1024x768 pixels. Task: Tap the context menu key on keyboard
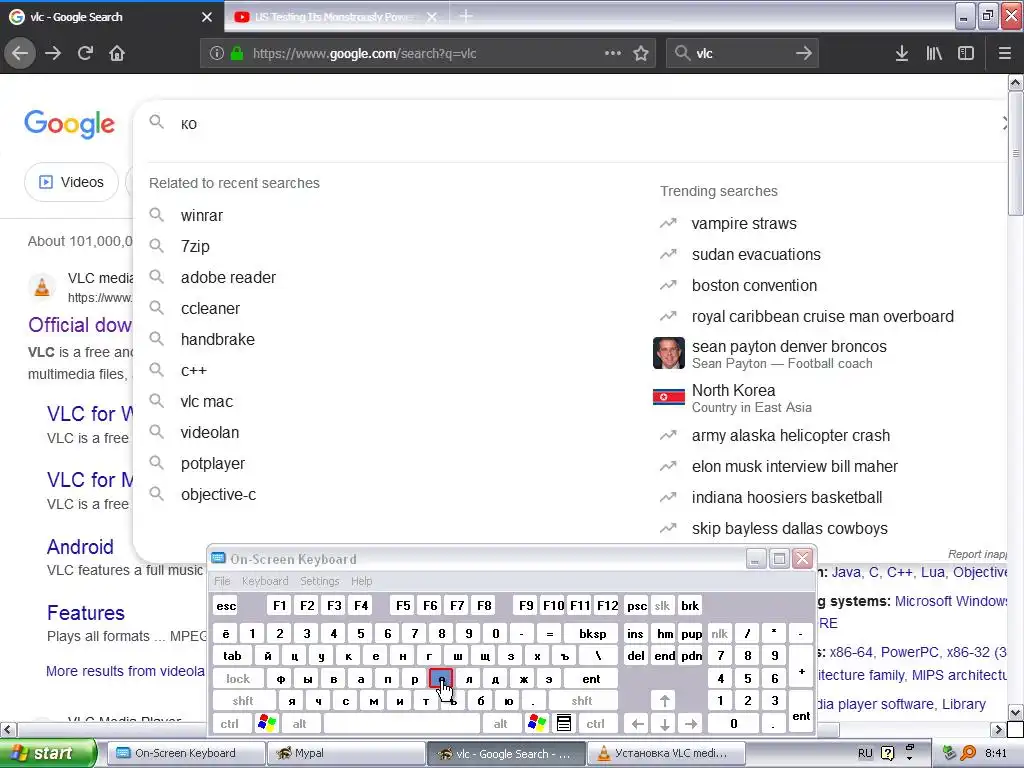[x=564, y=723]
